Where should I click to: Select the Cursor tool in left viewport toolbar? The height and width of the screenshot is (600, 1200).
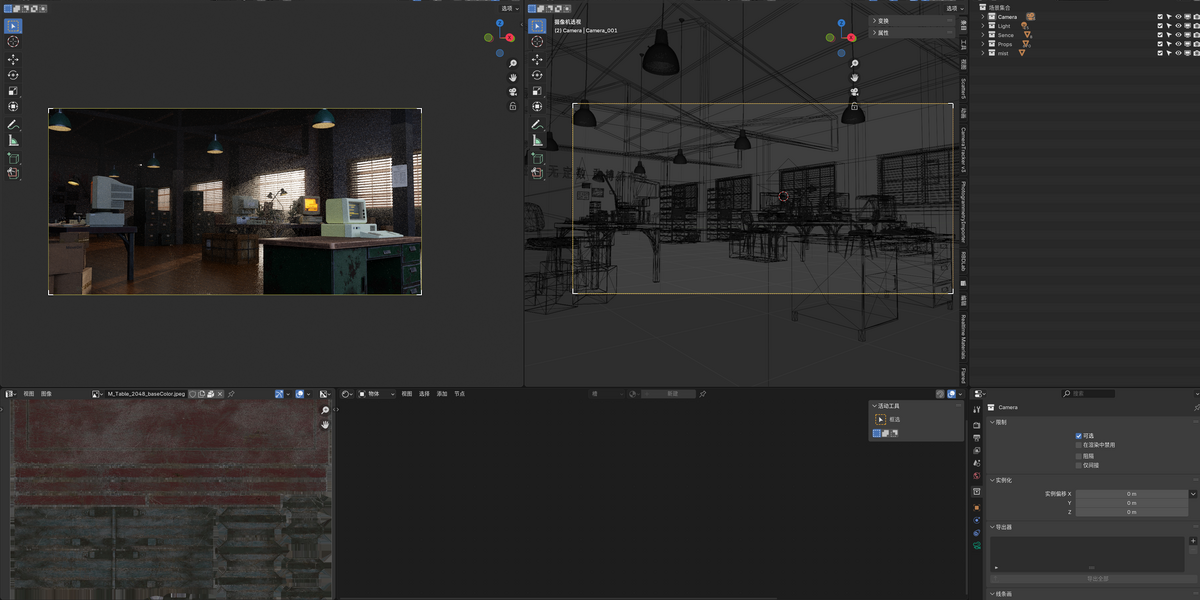[13, 41]
